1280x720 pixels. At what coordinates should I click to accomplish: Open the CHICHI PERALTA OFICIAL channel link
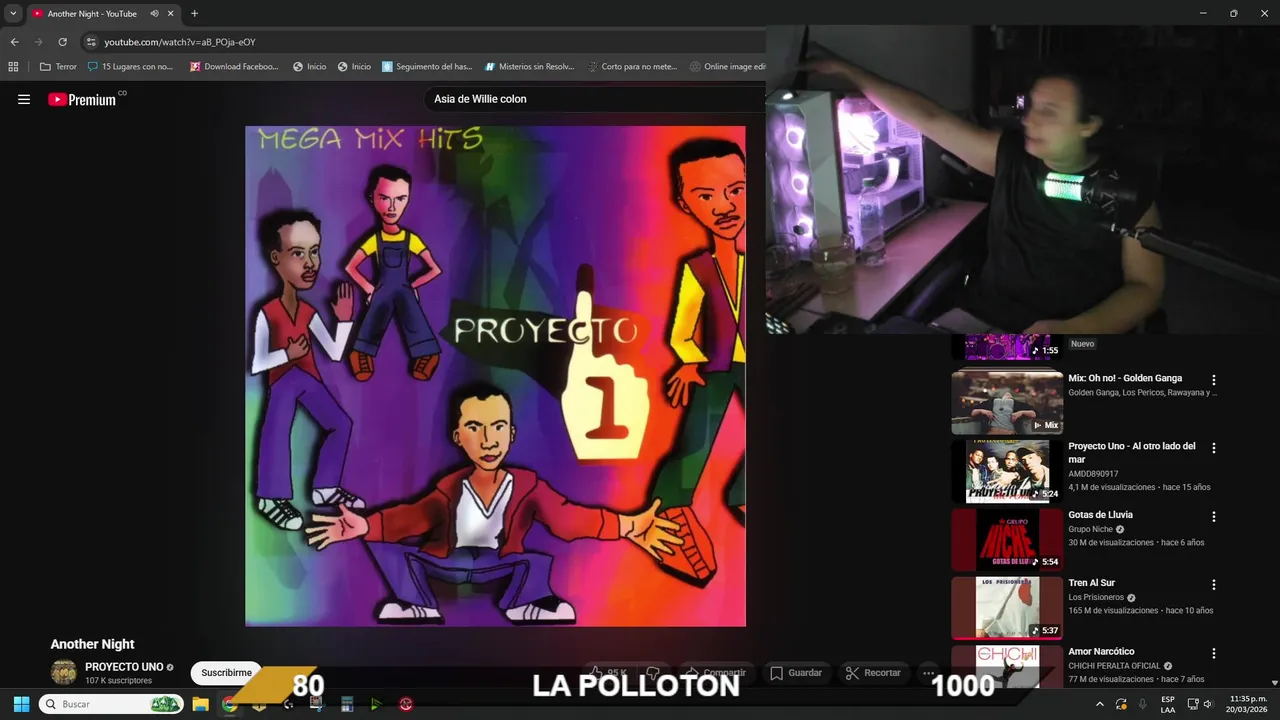1114,666
